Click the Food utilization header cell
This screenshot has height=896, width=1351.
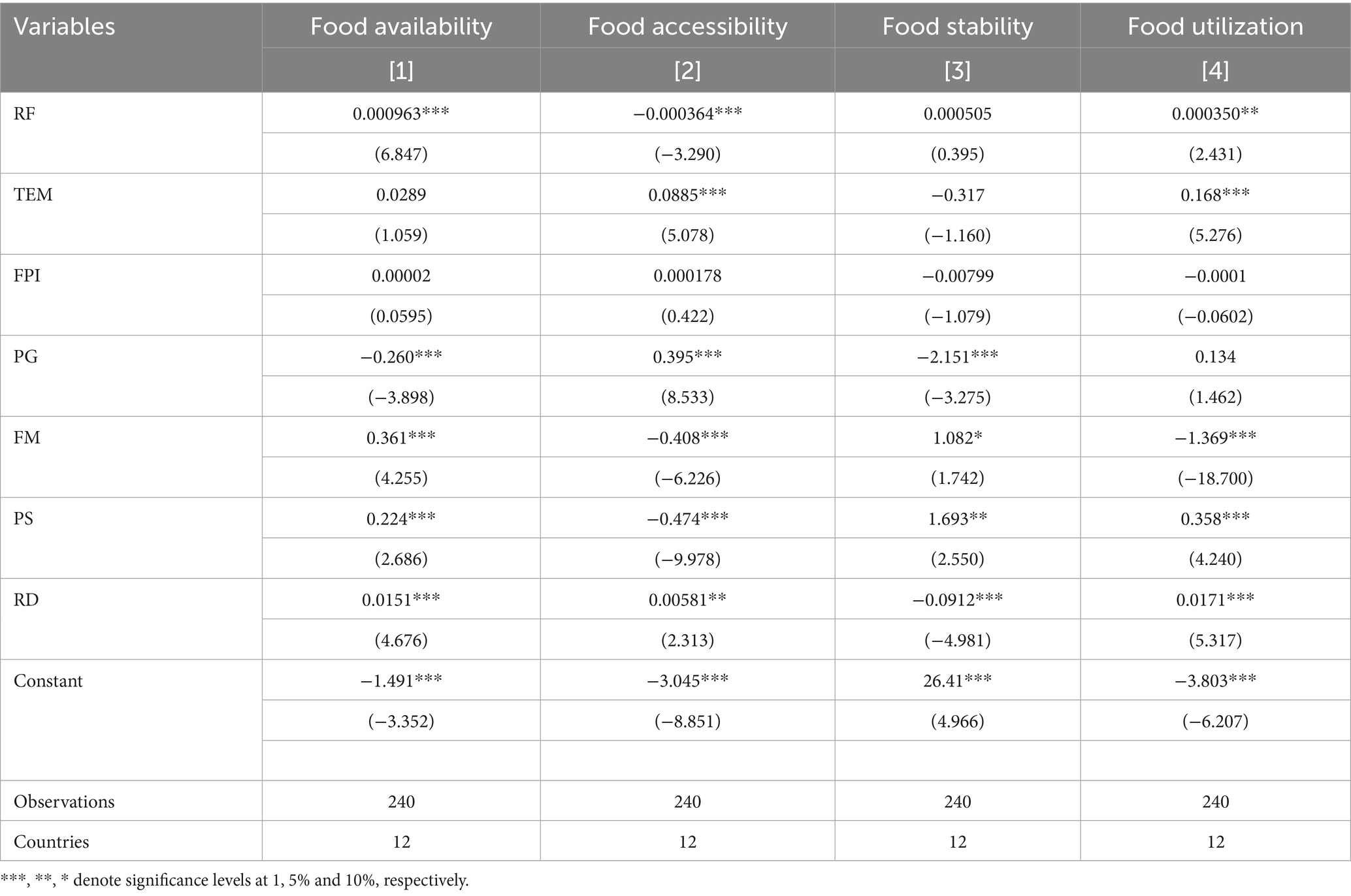(1215, 27)
